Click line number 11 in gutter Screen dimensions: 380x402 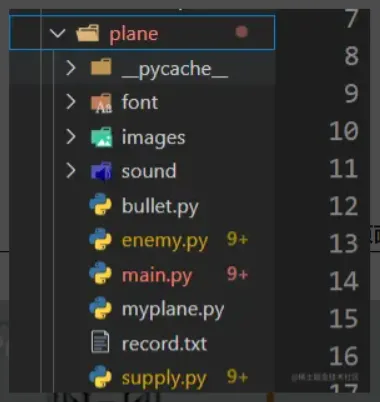pos(344,168)
